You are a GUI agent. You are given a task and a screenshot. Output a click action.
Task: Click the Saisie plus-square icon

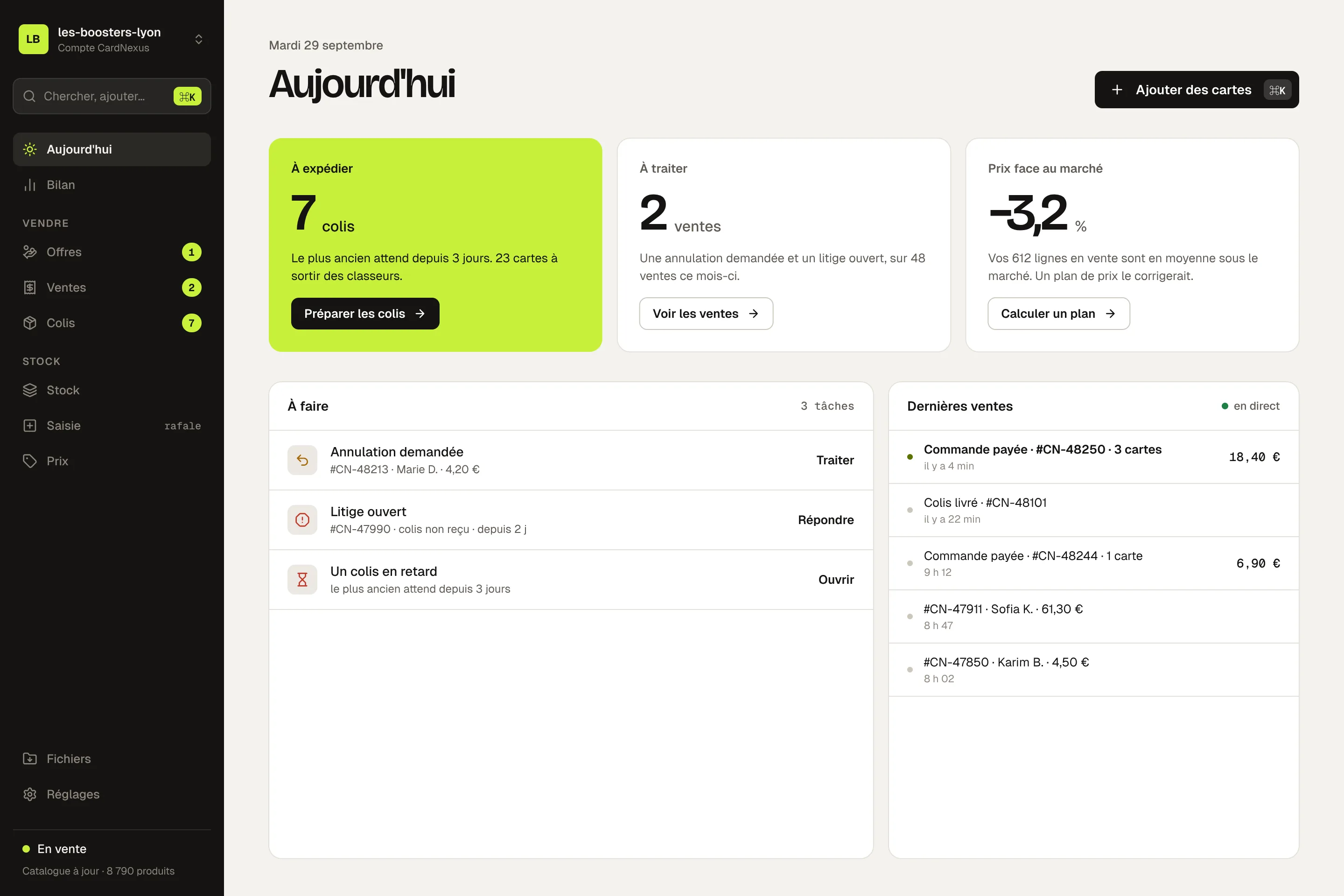pos(30,426)
